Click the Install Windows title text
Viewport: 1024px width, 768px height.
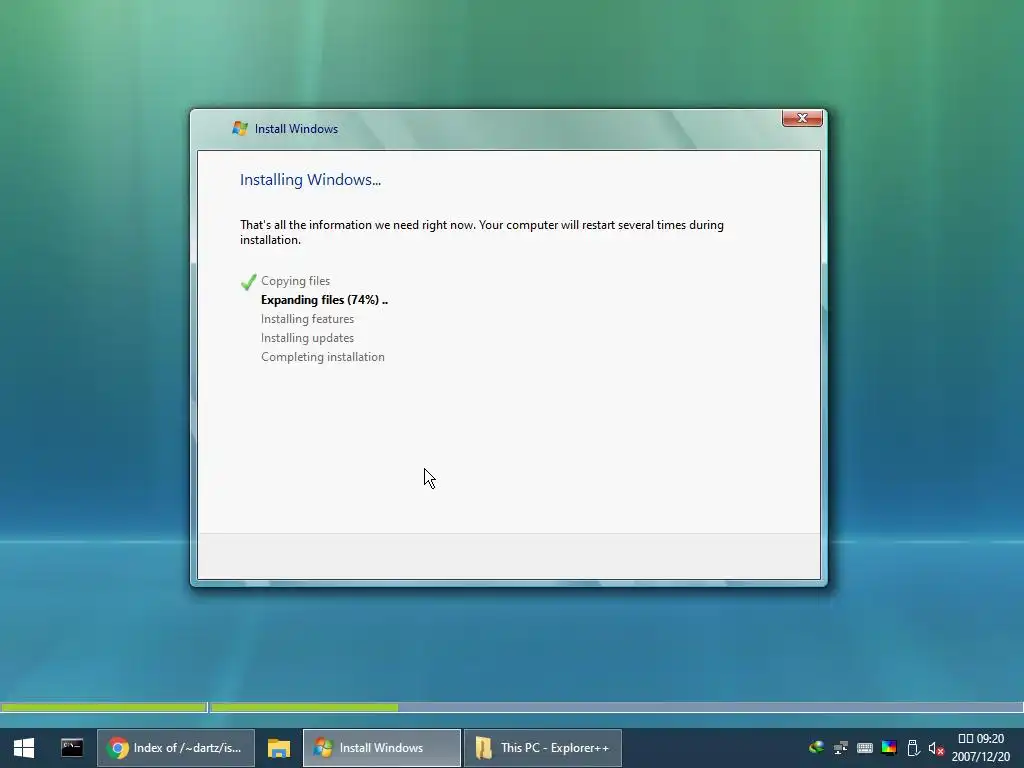[x=296, y=129]
